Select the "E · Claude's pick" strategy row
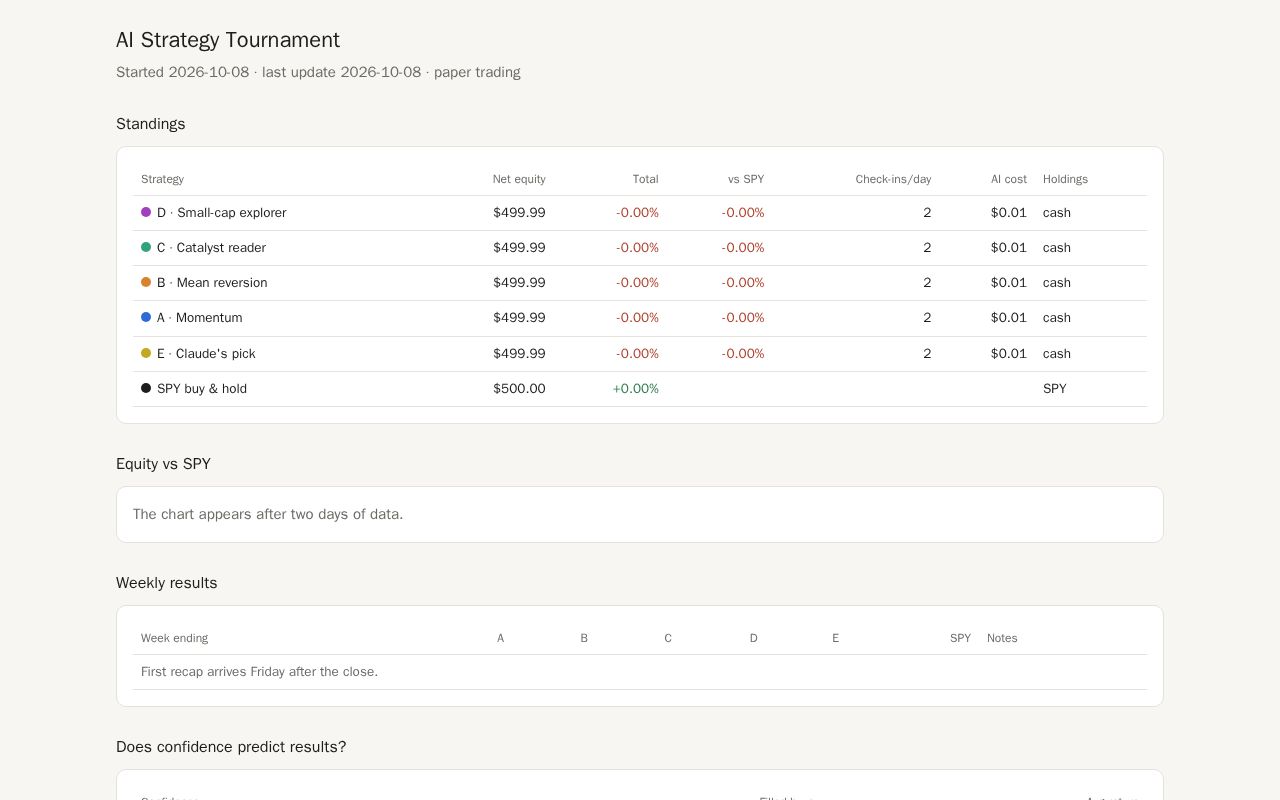The width and height of the screenshot is (1280, 800). [640, 354]
